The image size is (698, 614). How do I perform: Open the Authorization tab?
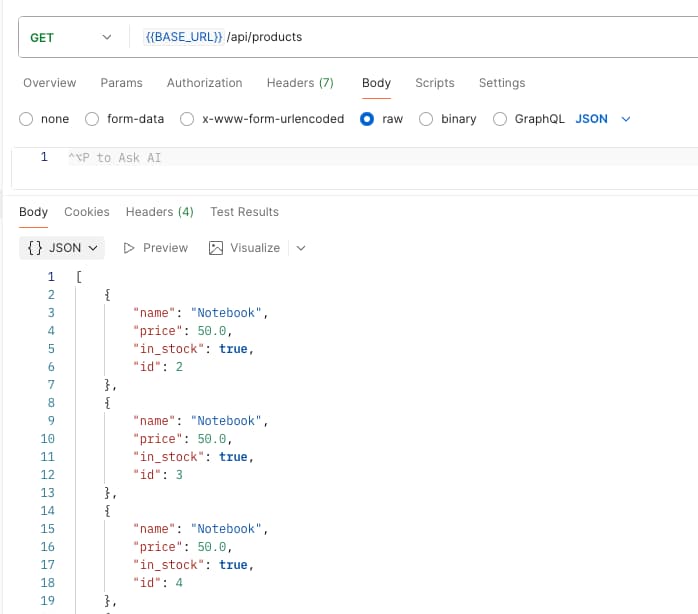[204, 83]
